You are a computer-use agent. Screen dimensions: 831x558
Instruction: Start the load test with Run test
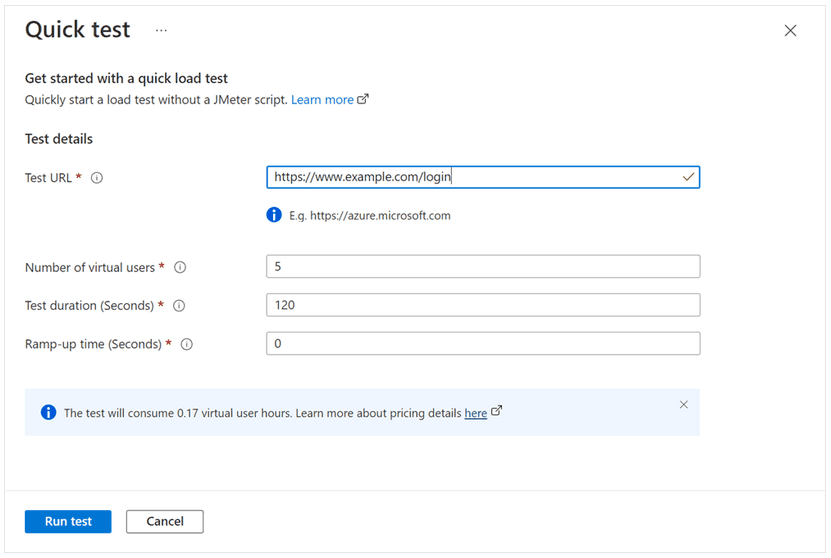click(x=68, y=521)
